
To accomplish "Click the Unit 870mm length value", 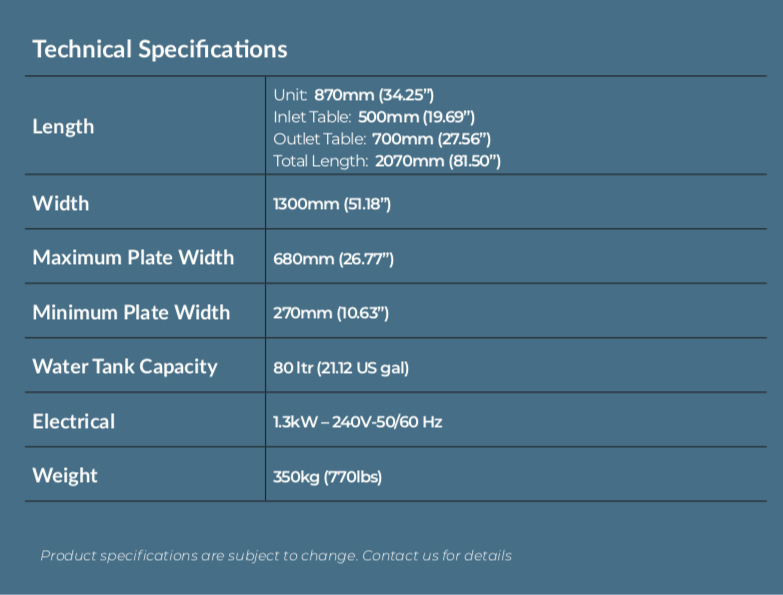I will (x=353, y=95).
